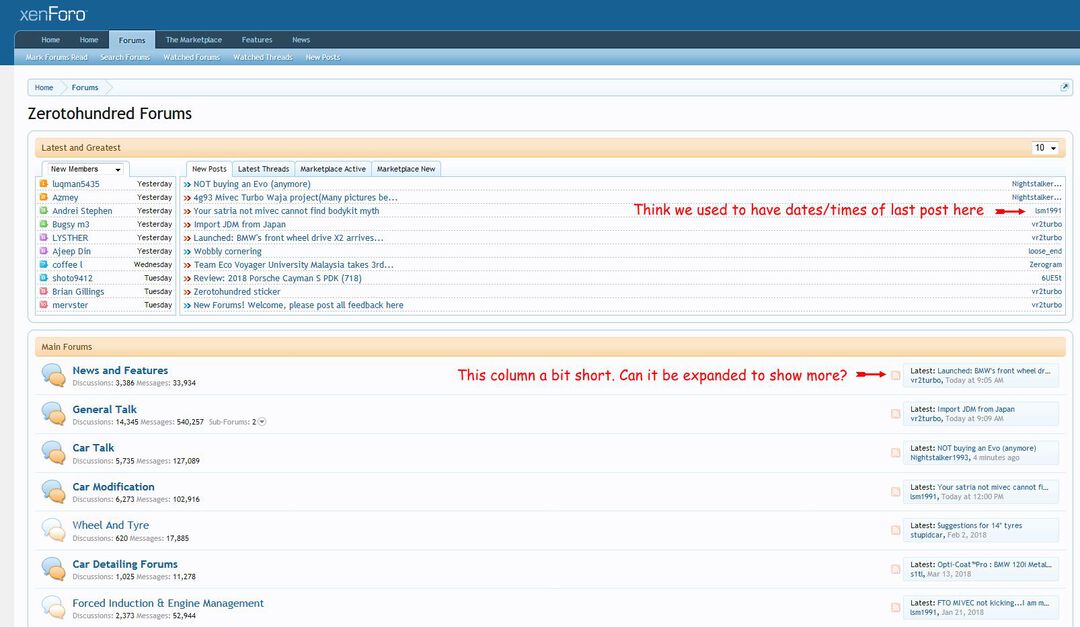Switch to the Latest Threads tab
Image resolution: width=1080 pixels, height=627 pixels.
[x=263, y=169]
